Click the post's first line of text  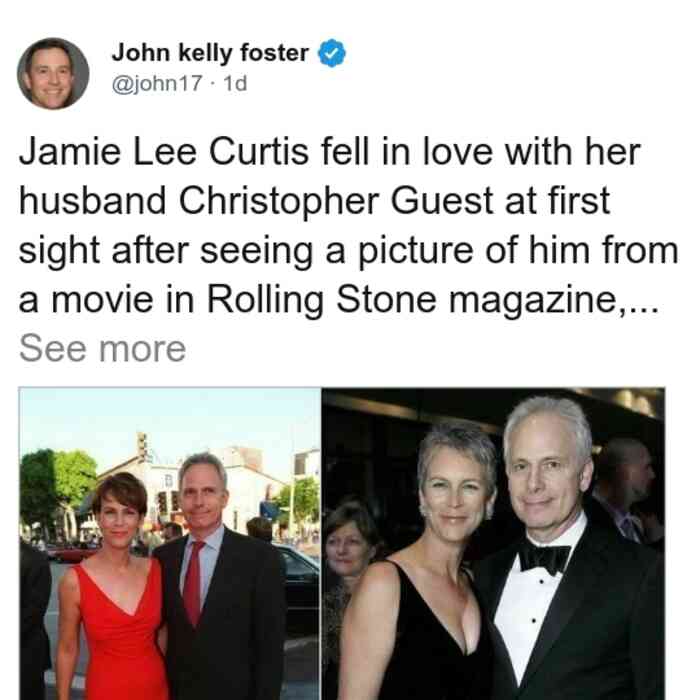tap(329, 152)
